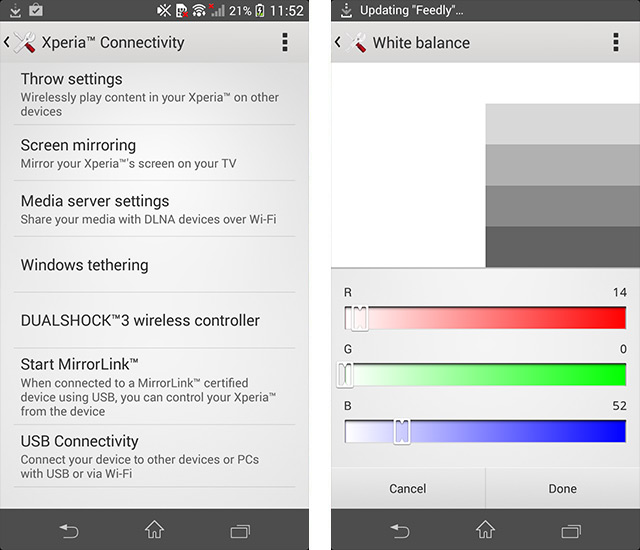The image size is (640, 550).
Task: Click the white preview area
Action: [x=408, y=165]
